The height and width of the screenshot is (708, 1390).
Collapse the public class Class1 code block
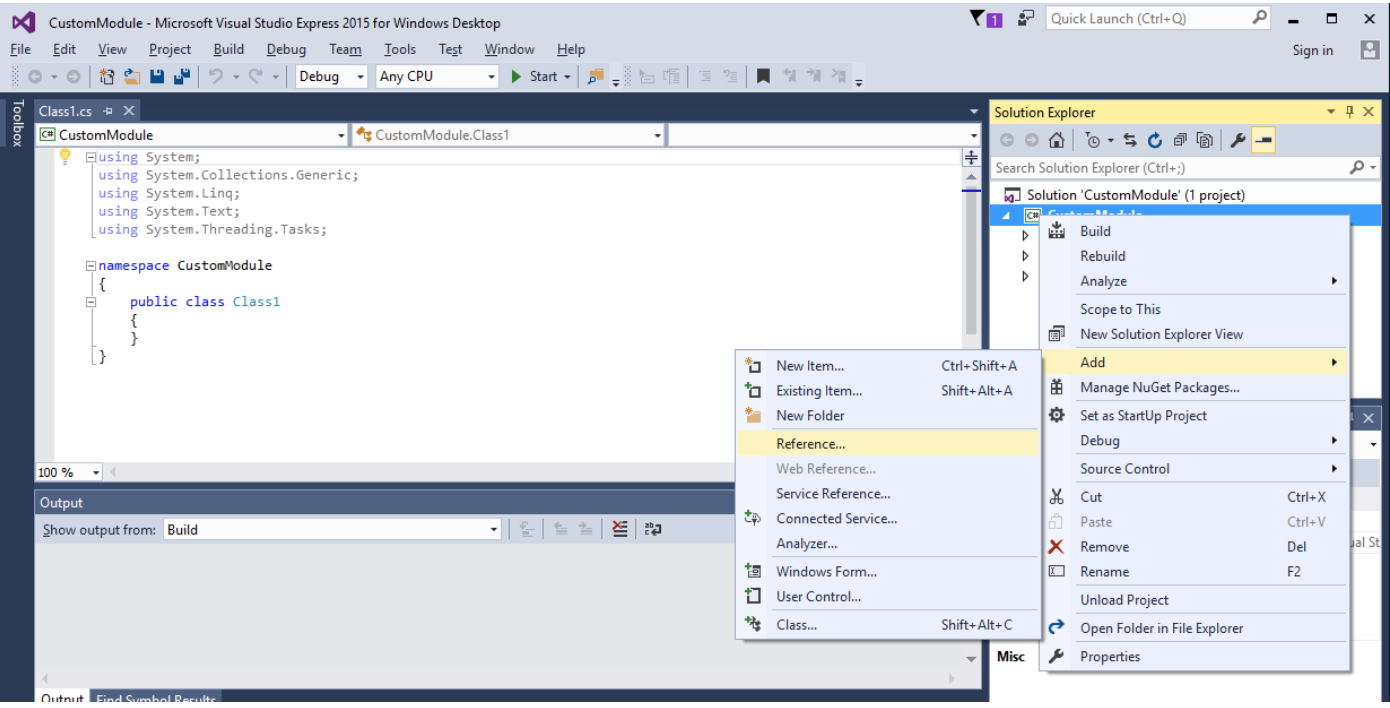coord(91,302)
